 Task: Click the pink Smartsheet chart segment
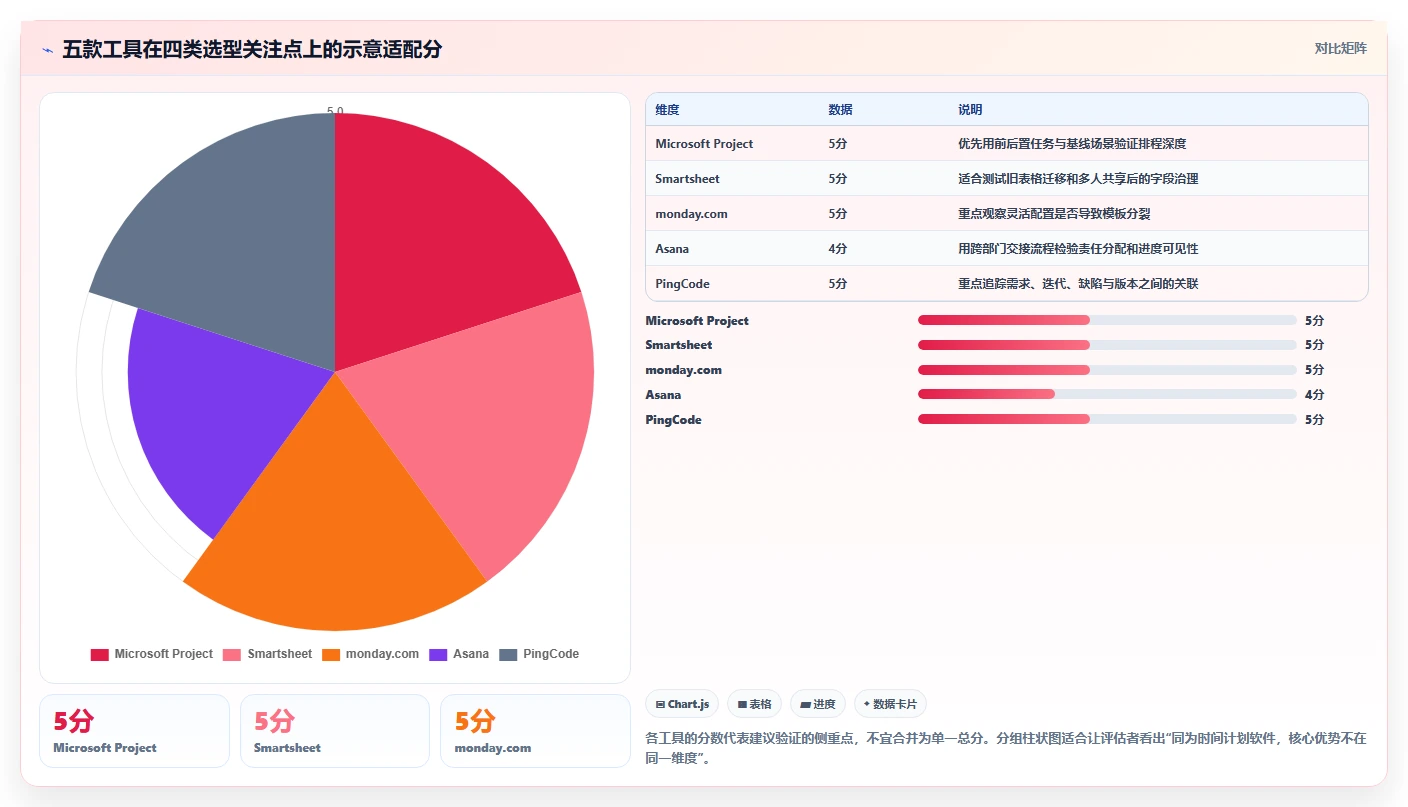490,420
